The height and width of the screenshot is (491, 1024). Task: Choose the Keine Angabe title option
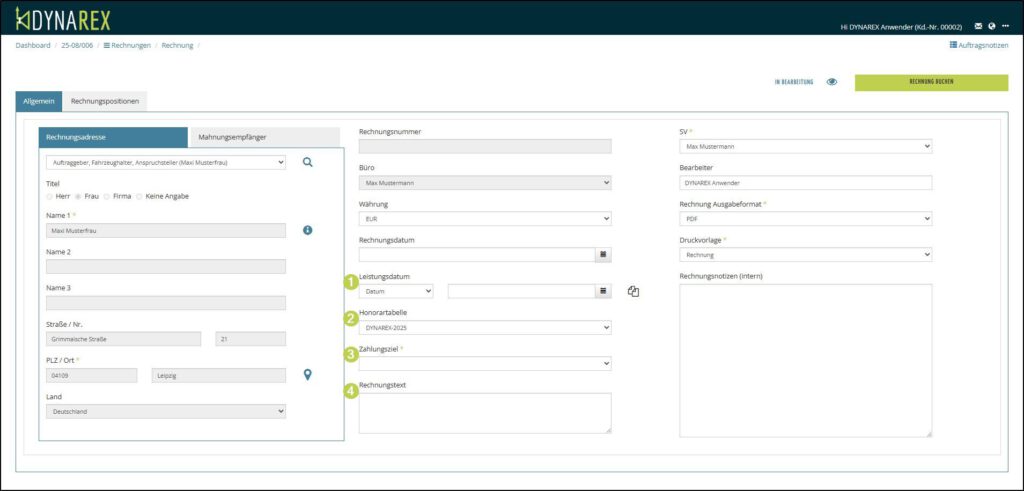click(139, 196)
